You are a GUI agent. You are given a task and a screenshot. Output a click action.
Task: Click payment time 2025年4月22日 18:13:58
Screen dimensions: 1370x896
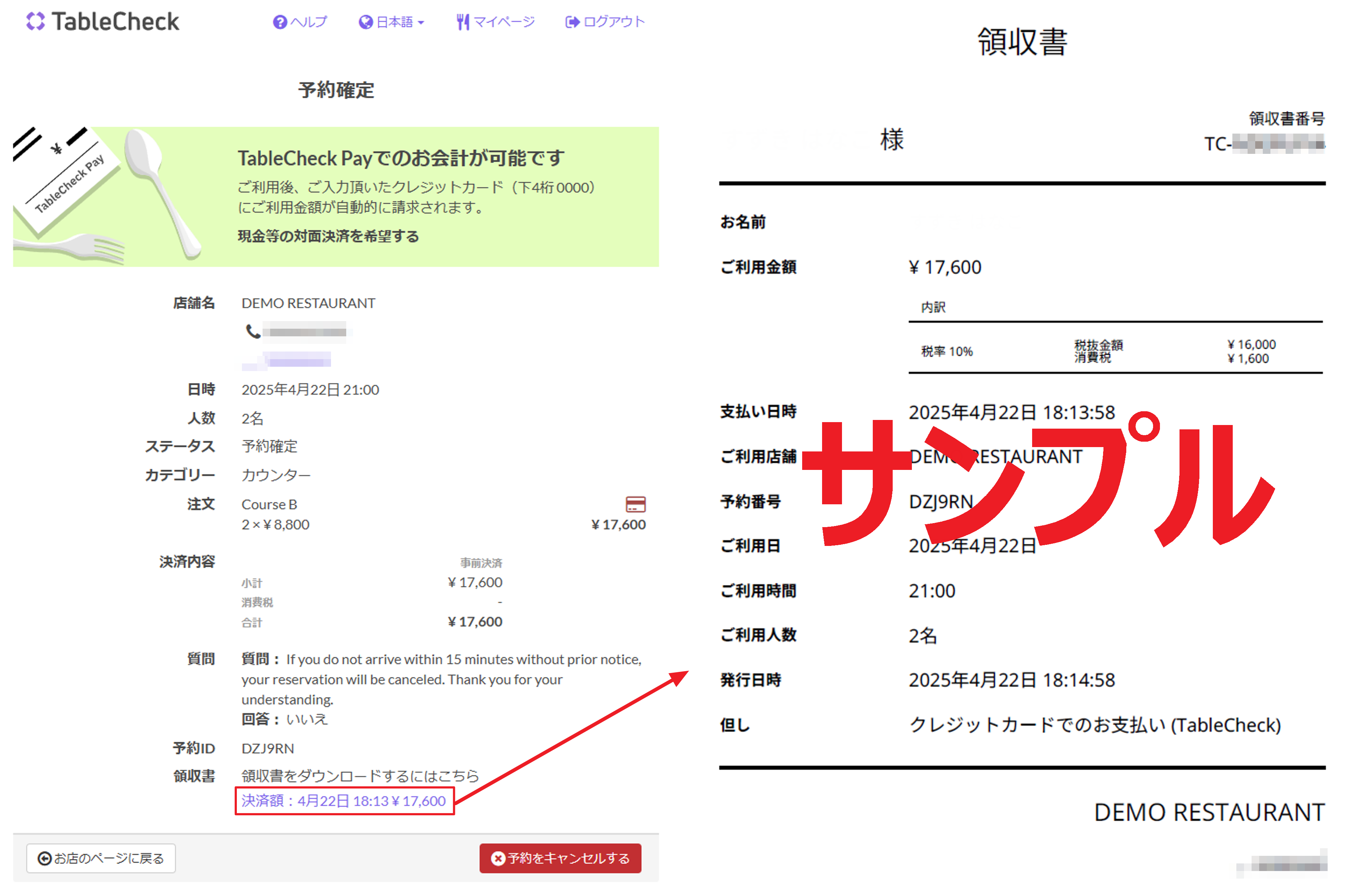(x=1012, y=412)
